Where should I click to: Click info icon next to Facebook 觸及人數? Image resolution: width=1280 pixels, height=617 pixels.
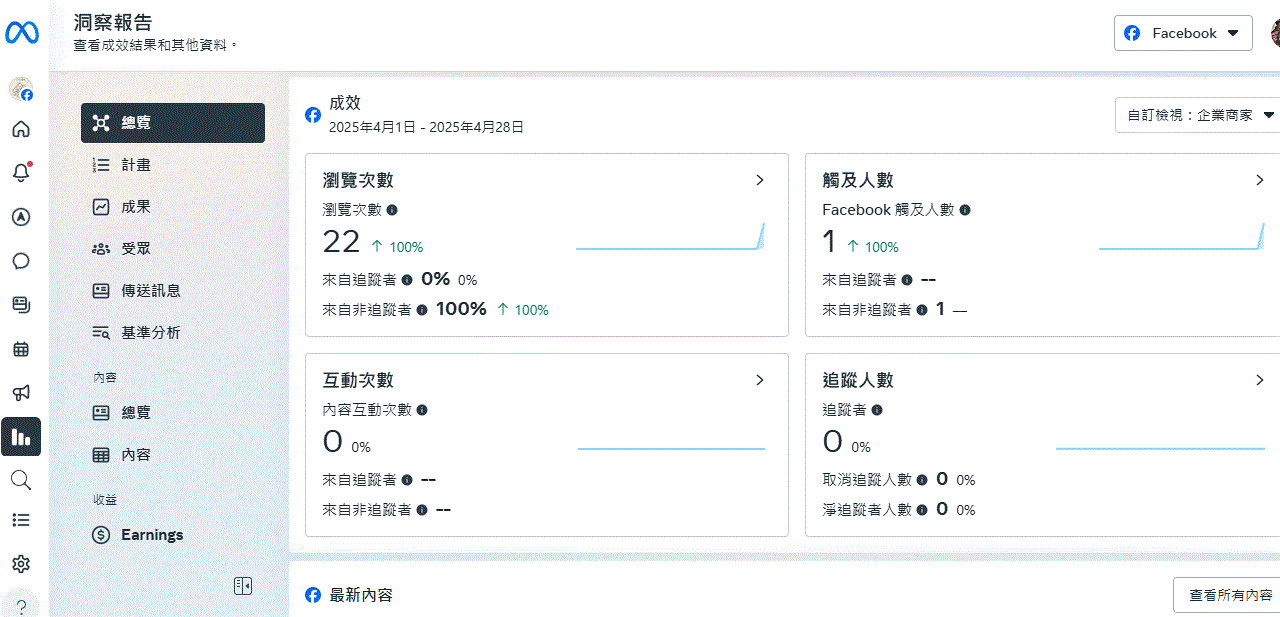point(965,210)
